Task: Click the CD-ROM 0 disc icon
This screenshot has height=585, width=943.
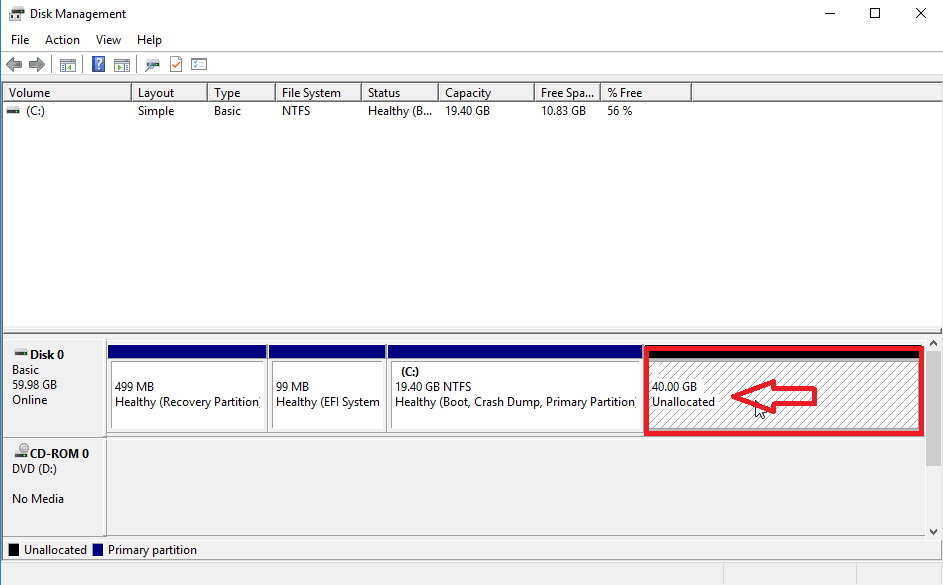Action: click(22, 451)
